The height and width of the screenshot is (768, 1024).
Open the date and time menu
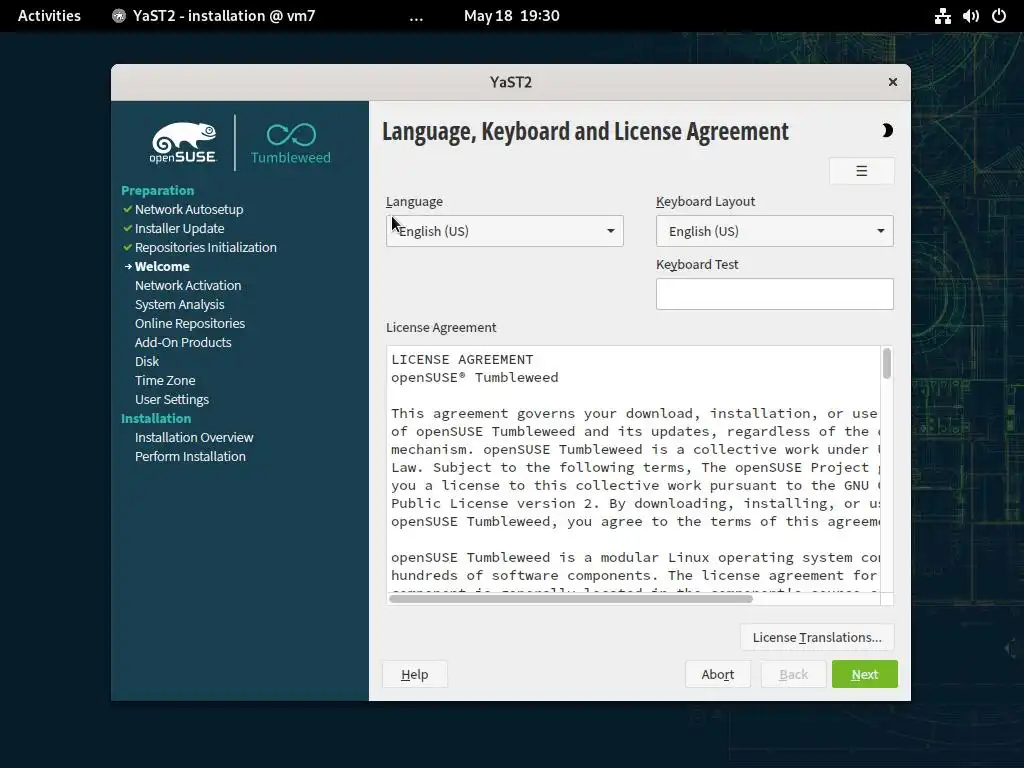coord(511,16)
